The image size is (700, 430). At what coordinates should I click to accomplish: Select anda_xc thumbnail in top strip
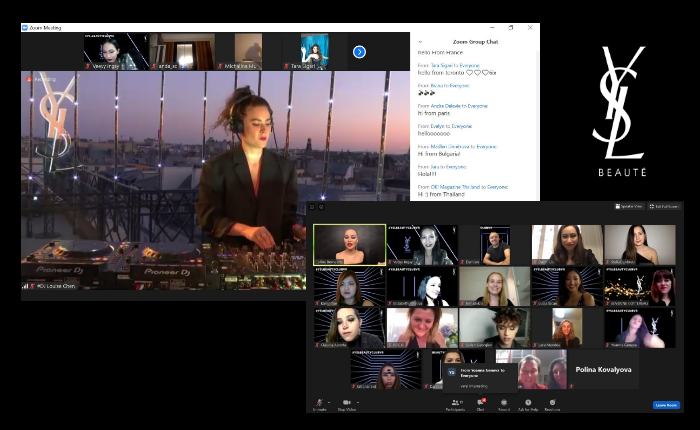pyautogui.click(x=182, y=51)
